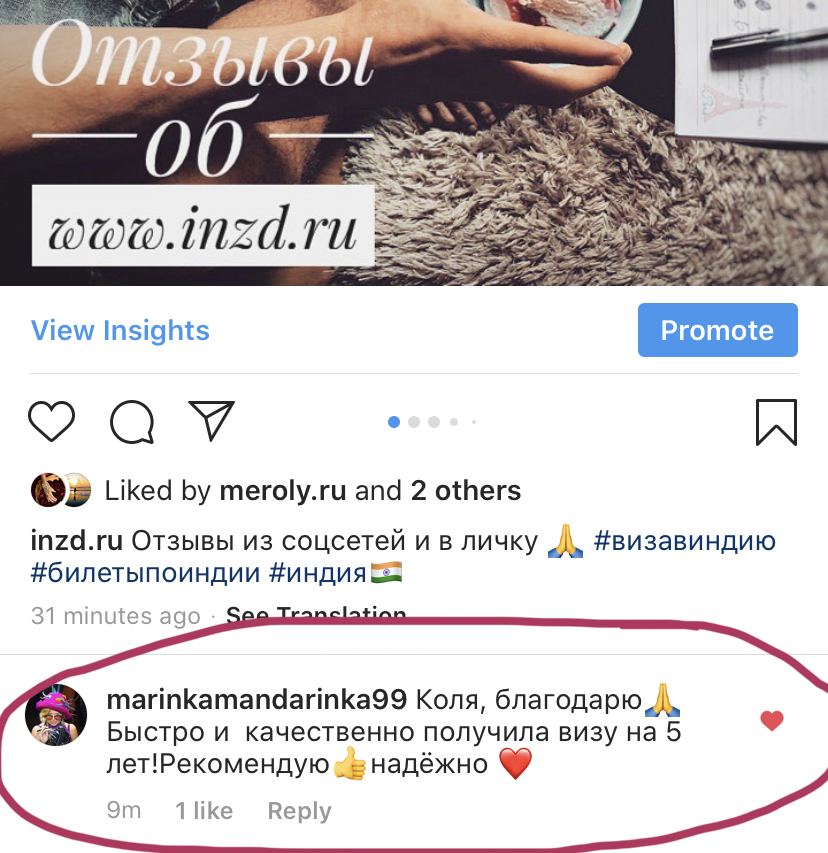Jump to second carousel dot

tap(414, 422)
